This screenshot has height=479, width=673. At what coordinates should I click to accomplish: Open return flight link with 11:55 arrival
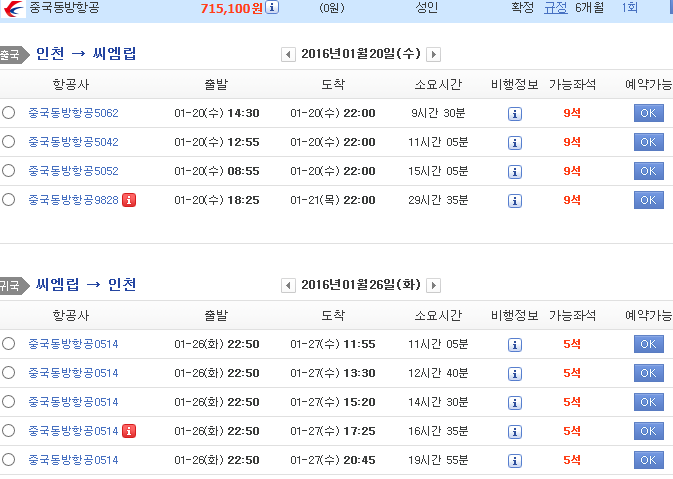coord(73,344)
